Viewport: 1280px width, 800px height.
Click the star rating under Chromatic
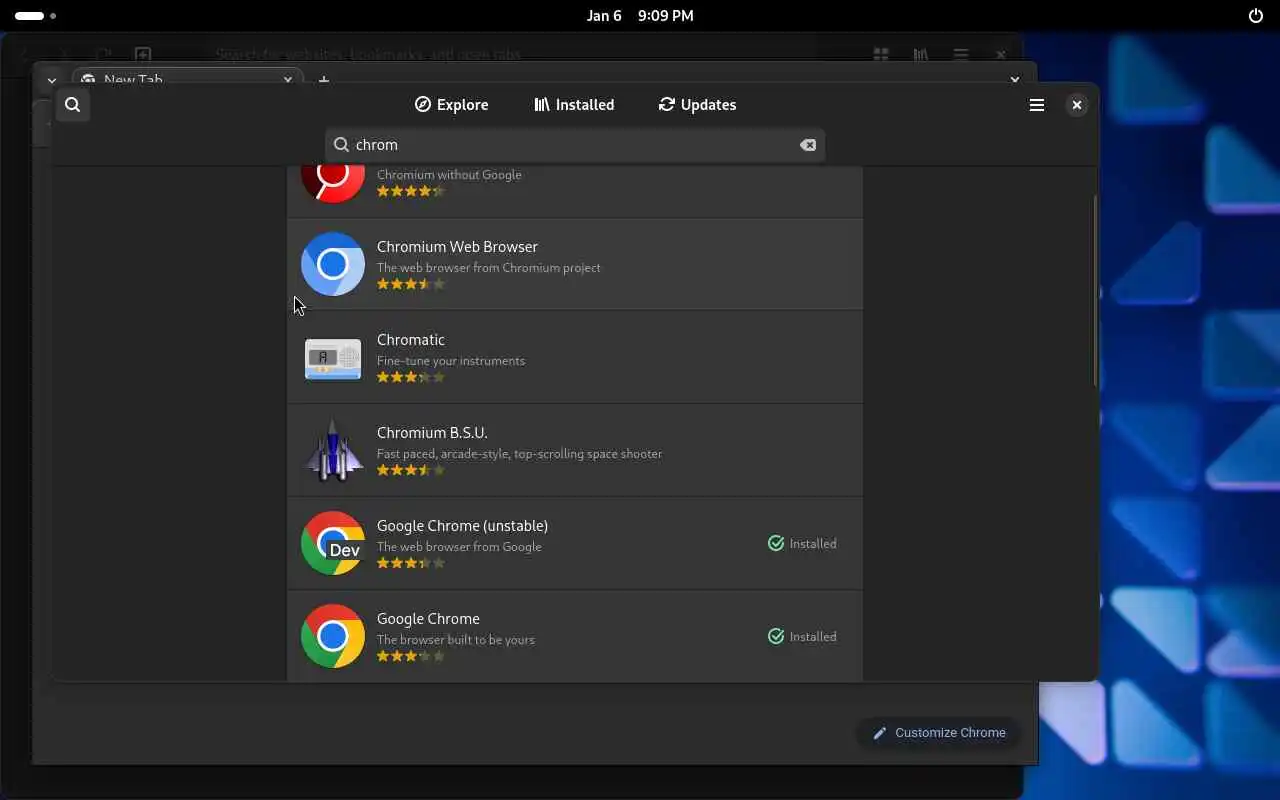pyautogui.click(x=411, y=377)
